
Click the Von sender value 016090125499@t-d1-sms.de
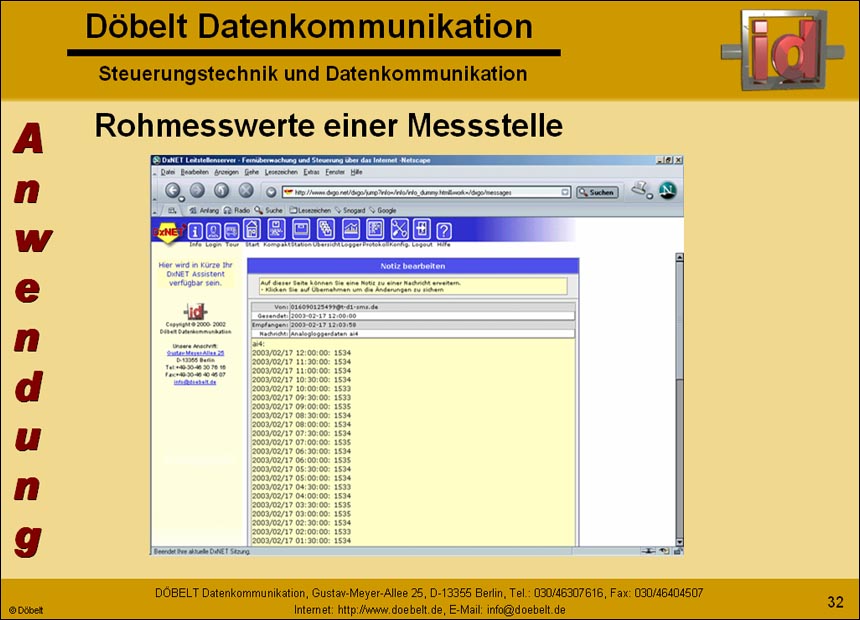point(334,307)
